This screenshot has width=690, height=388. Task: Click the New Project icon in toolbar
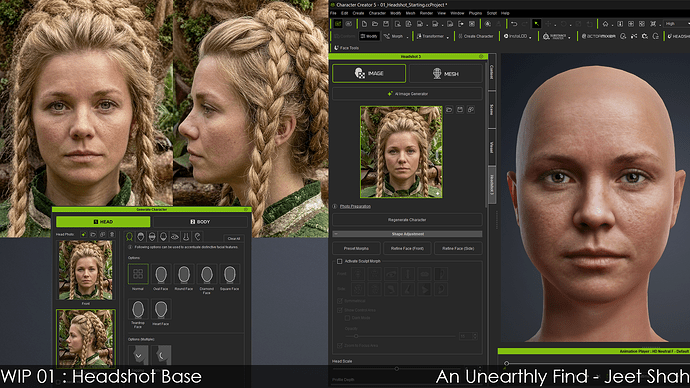pyautogui.click(x=364, y=24)
